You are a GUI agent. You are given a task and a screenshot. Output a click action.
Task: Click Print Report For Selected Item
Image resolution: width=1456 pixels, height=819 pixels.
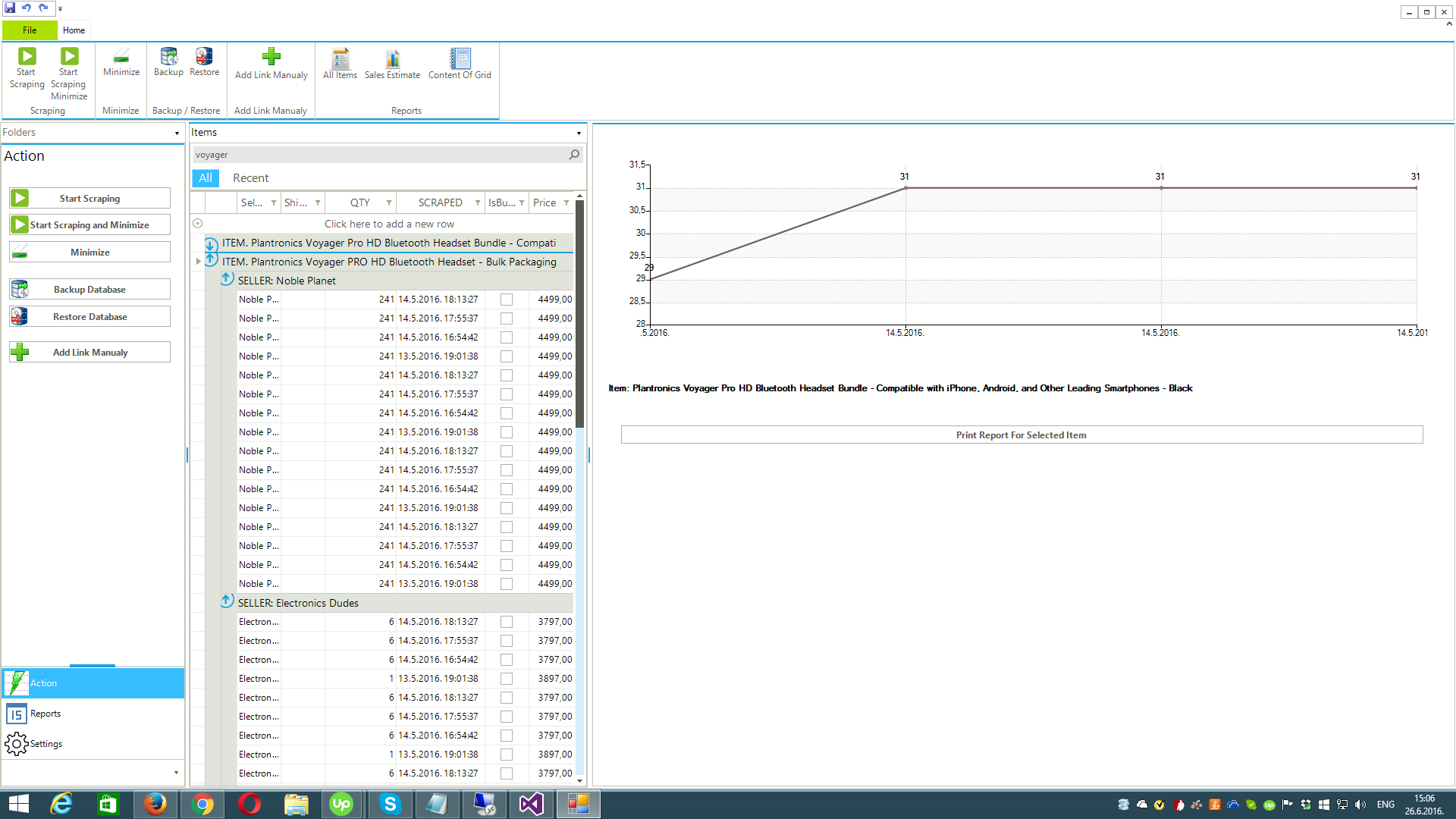point(1021,435)
